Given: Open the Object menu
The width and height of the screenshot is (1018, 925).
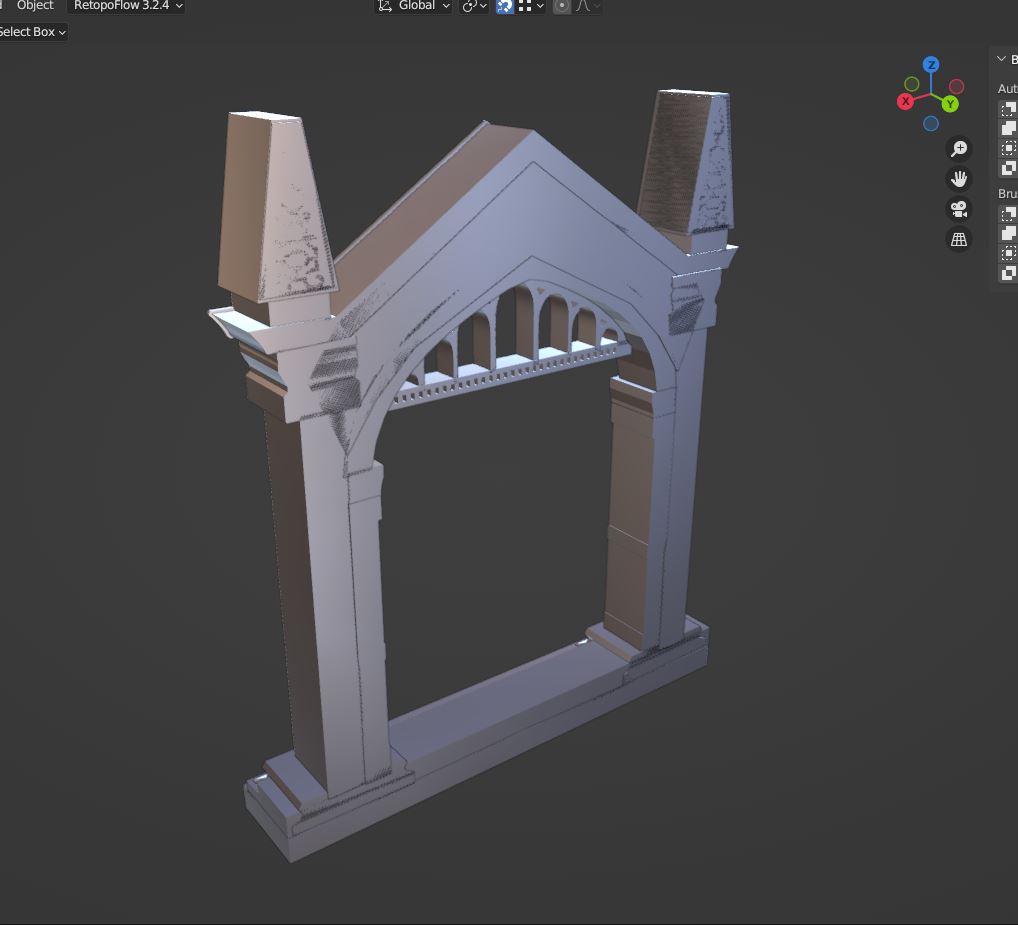Looking at the screenshot, I should coord(35,6).
